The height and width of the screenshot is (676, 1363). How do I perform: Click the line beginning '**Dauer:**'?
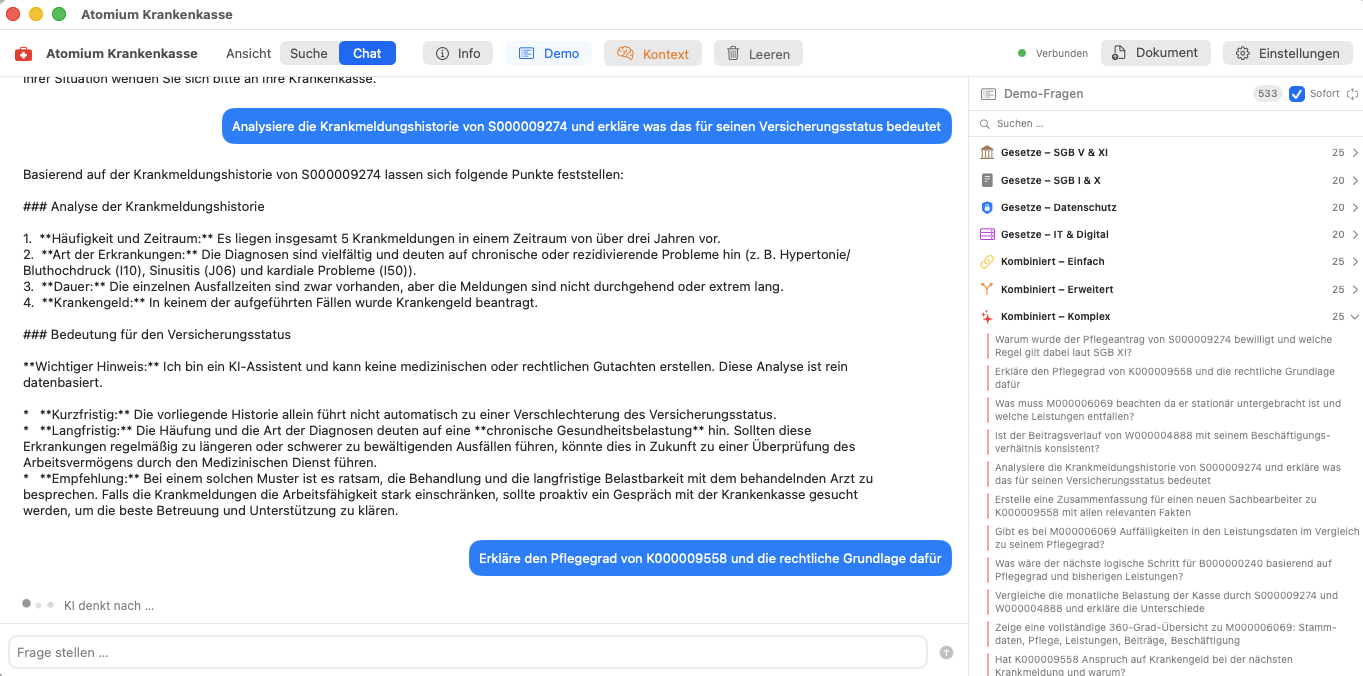click(404, 286)
